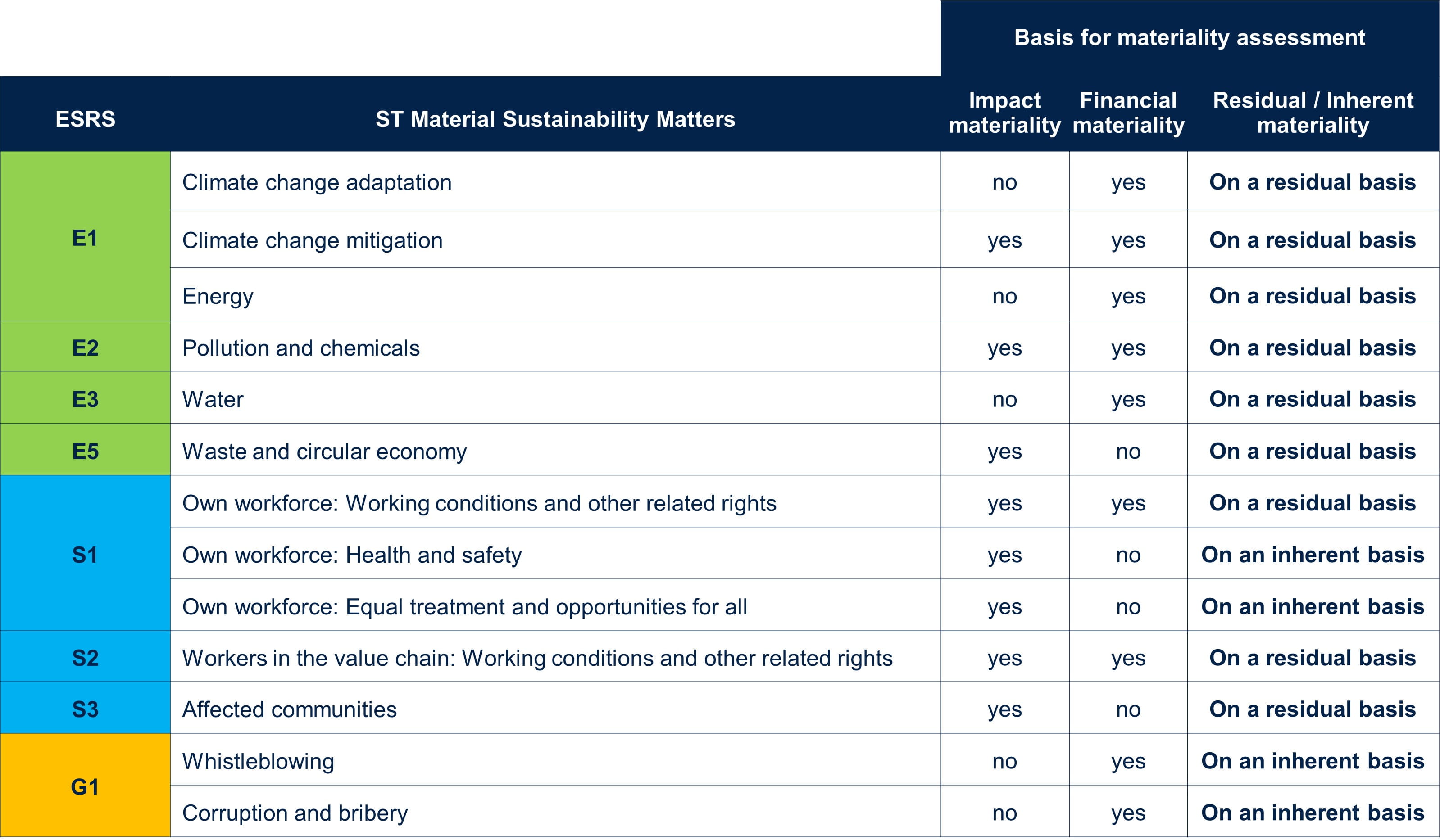Select the orange G1 category cell
Screen dimensions: 1440x840
(x=85, y=786)
